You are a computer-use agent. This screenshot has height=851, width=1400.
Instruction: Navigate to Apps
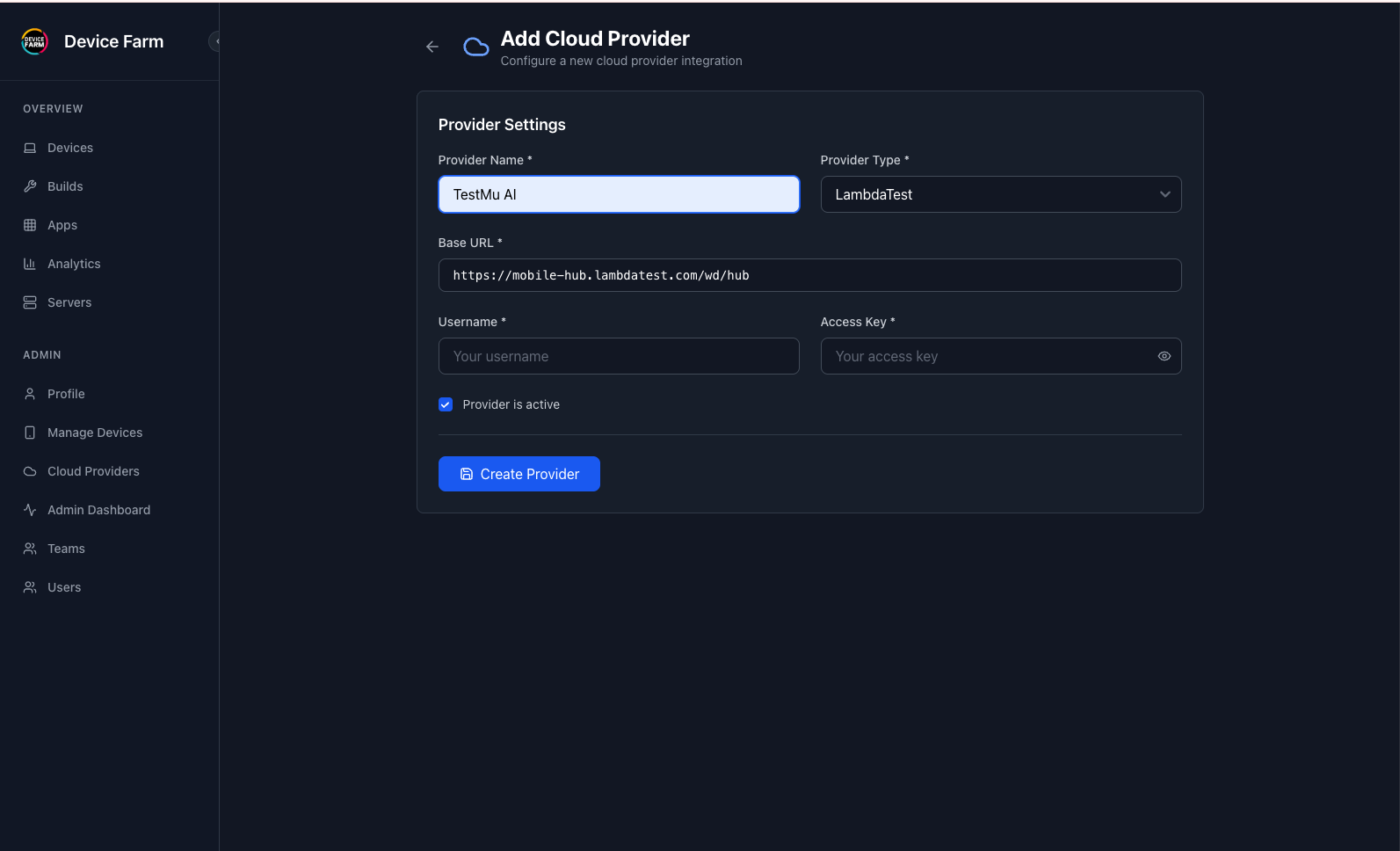(x=62, y=225)
